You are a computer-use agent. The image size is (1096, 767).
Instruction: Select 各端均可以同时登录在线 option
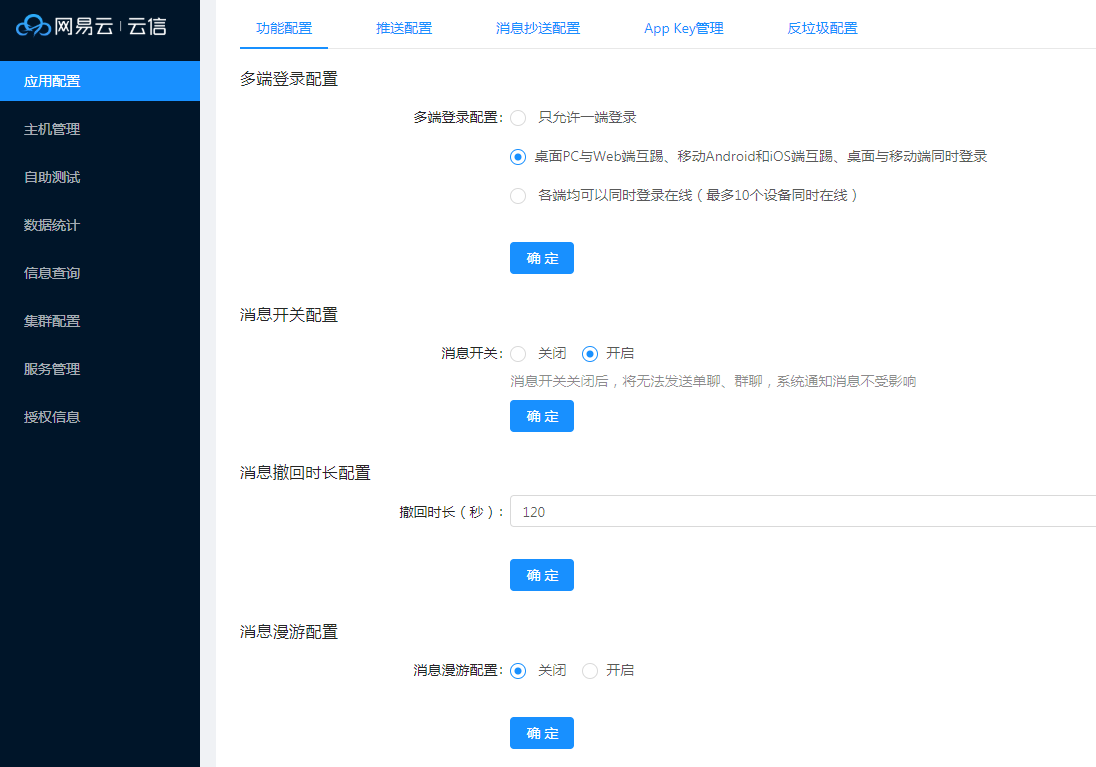point(518,195)
